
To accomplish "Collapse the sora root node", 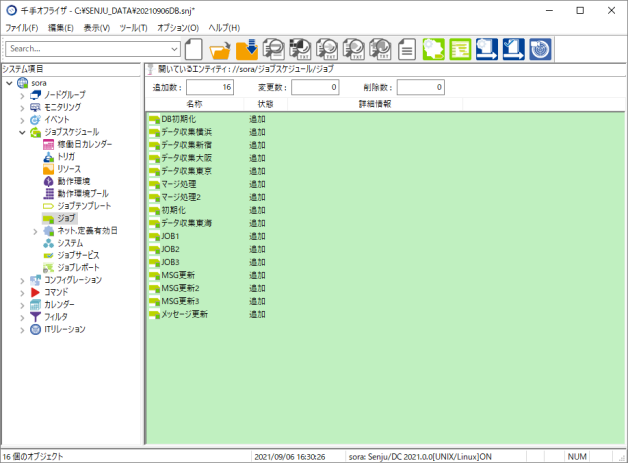I will 9,83.
